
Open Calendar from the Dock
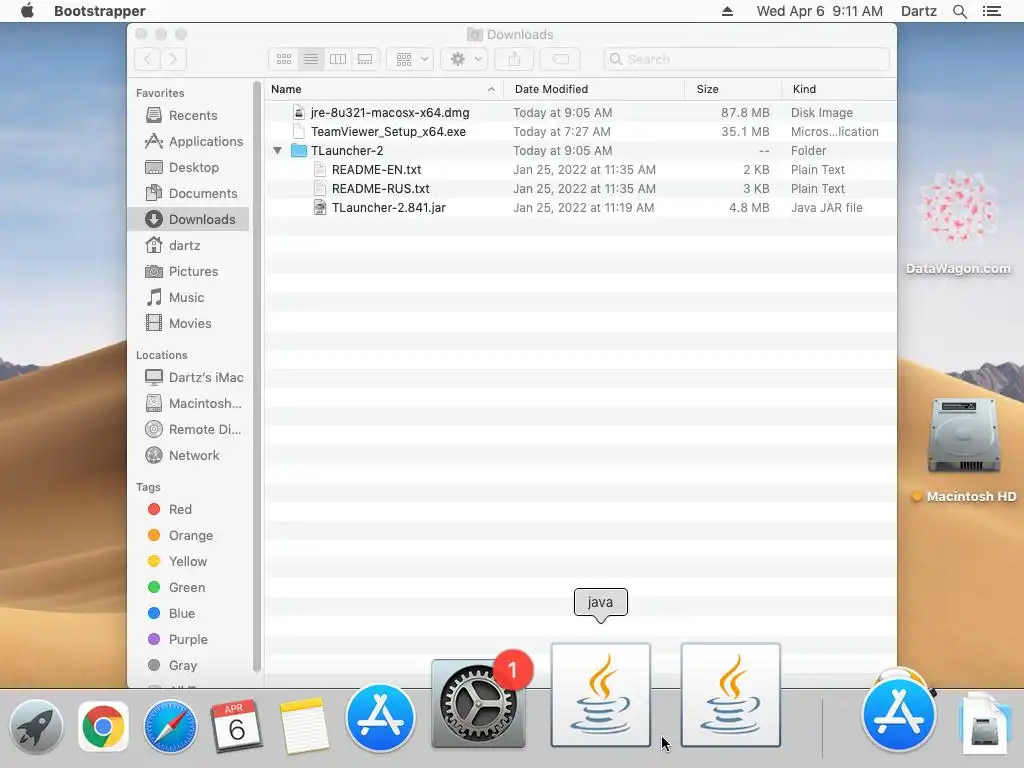[236, 726]
